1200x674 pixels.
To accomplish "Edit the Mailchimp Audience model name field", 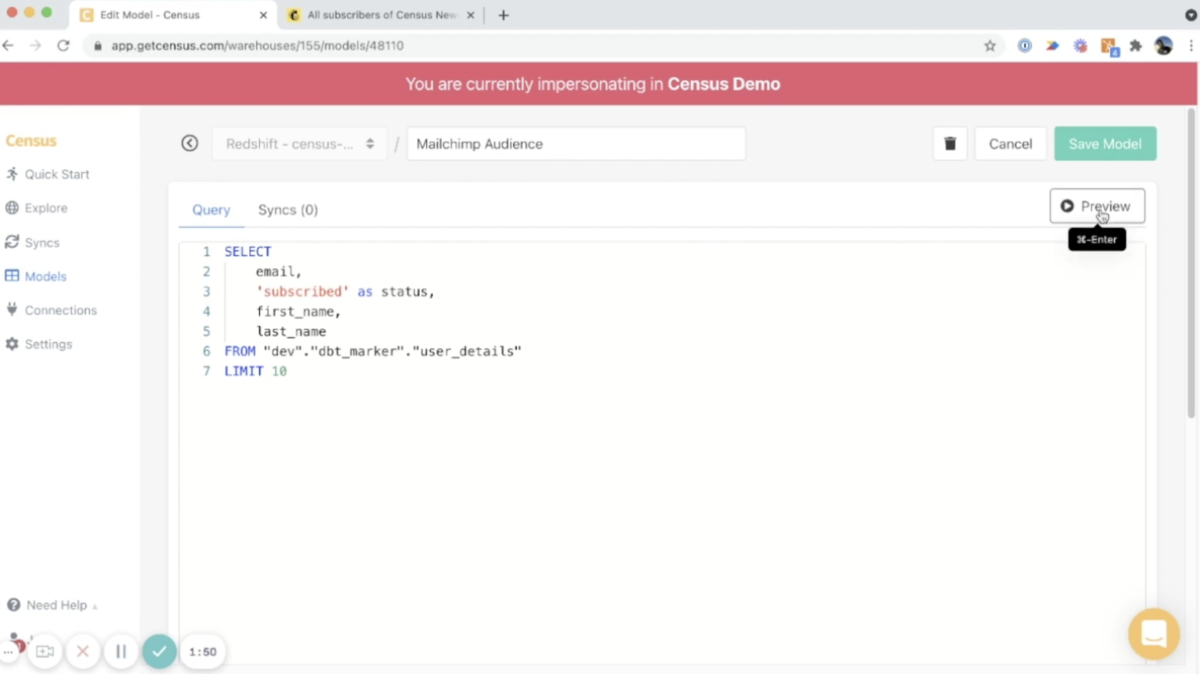I will pyautogui.click(x=576, y=144).
